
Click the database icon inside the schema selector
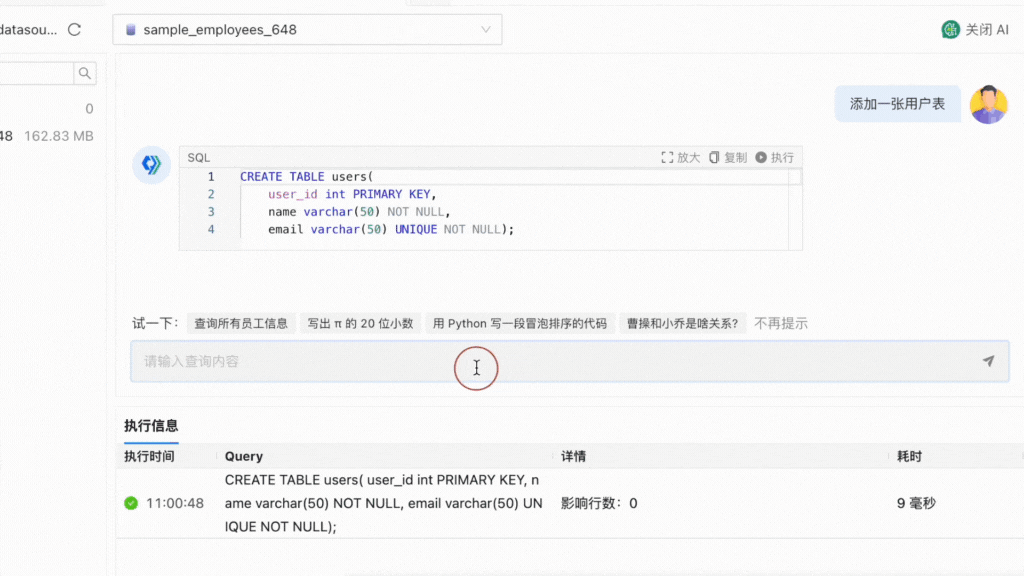coord(132,29)
